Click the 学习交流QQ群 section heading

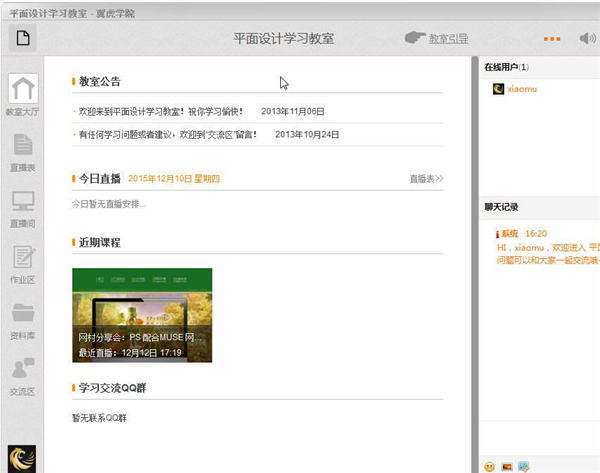pyautogui.click(x=112, y=388)
